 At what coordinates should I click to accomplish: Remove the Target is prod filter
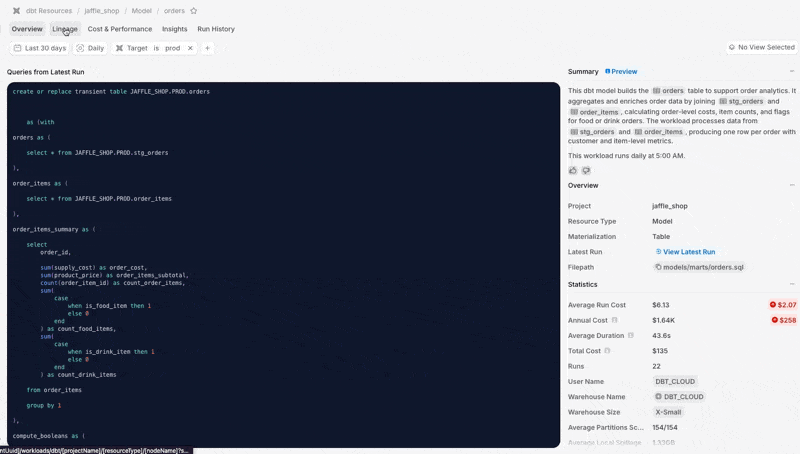click(x=190, y=48)
